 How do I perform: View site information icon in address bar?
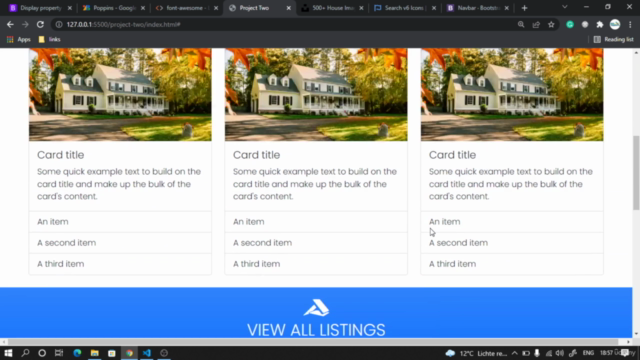(x=59, y=24)
